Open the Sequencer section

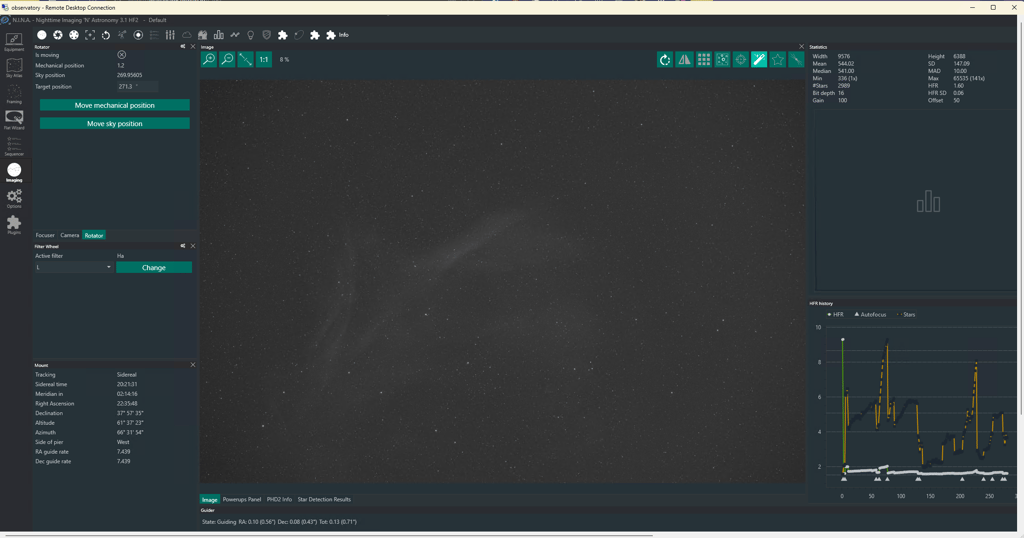click(x=14, y=146)
